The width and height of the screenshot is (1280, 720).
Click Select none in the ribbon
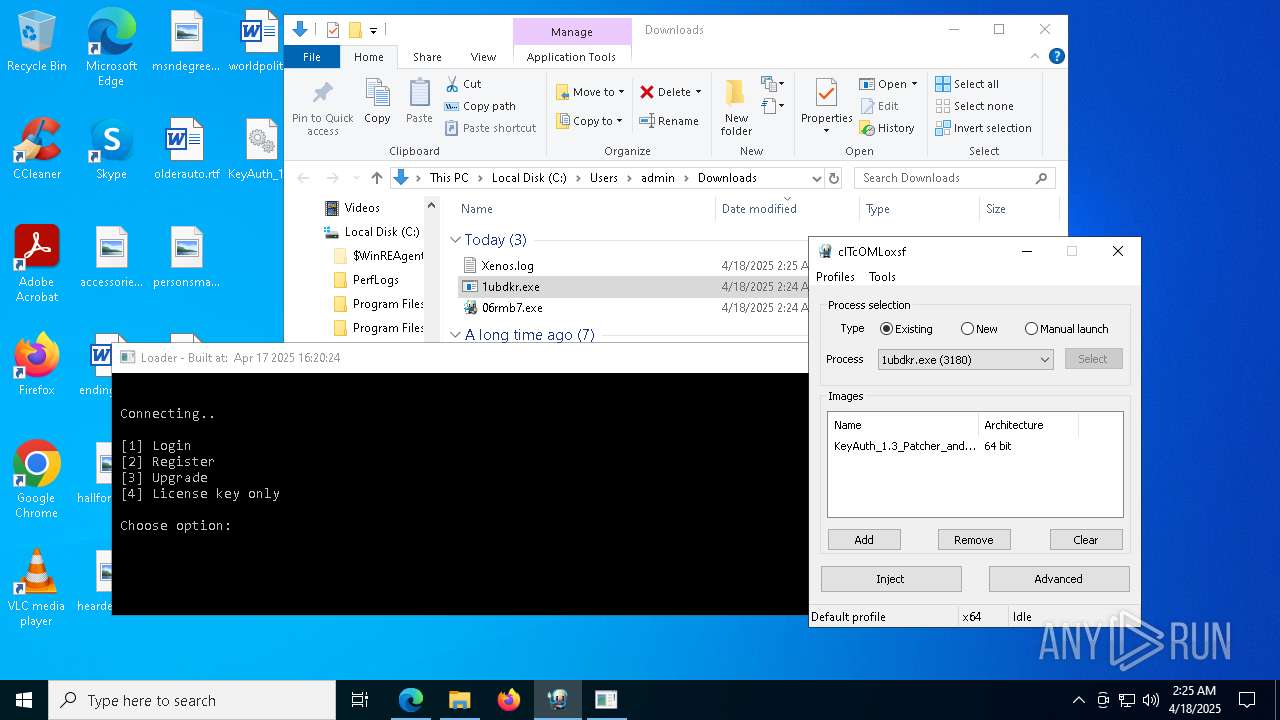[975, 106]
